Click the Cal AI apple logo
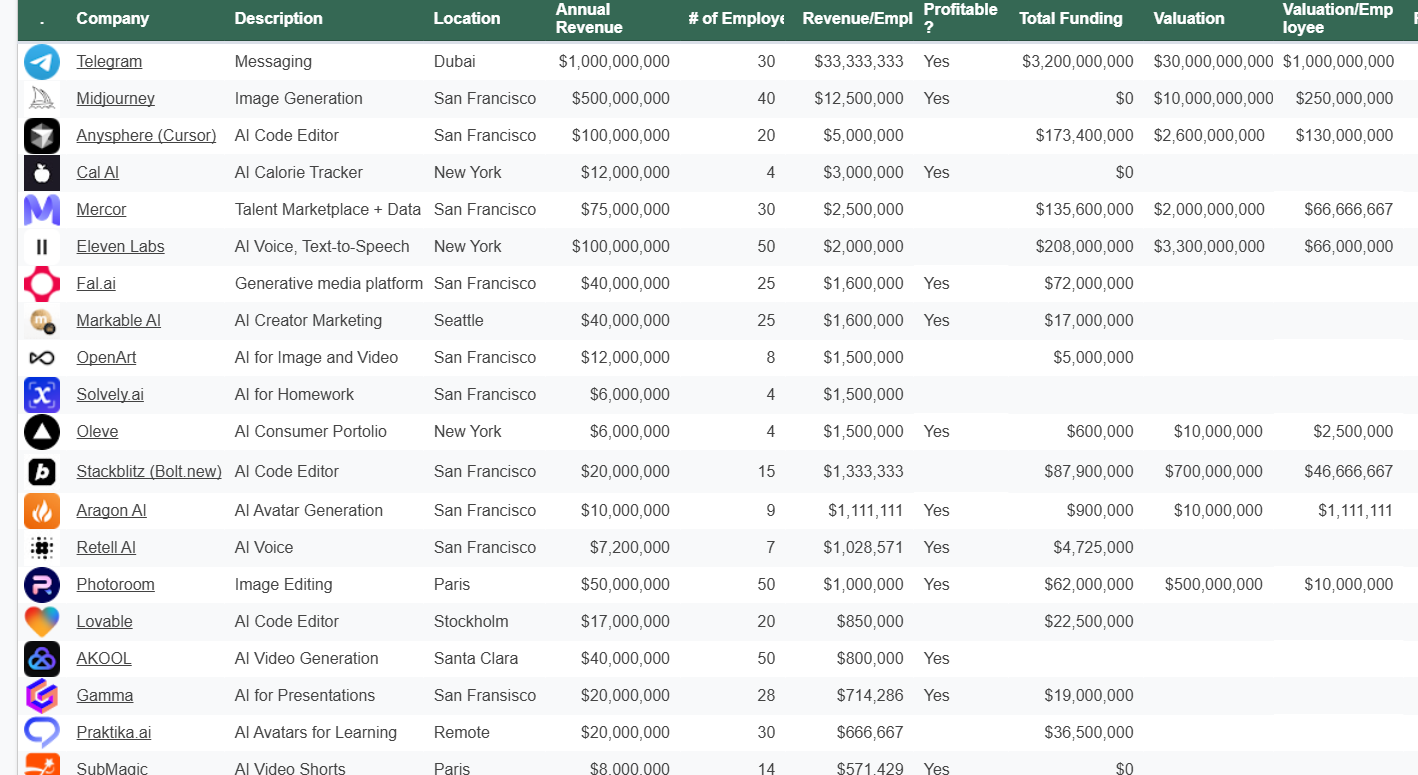Screen dimensions: 1418x775 point(42,173)
